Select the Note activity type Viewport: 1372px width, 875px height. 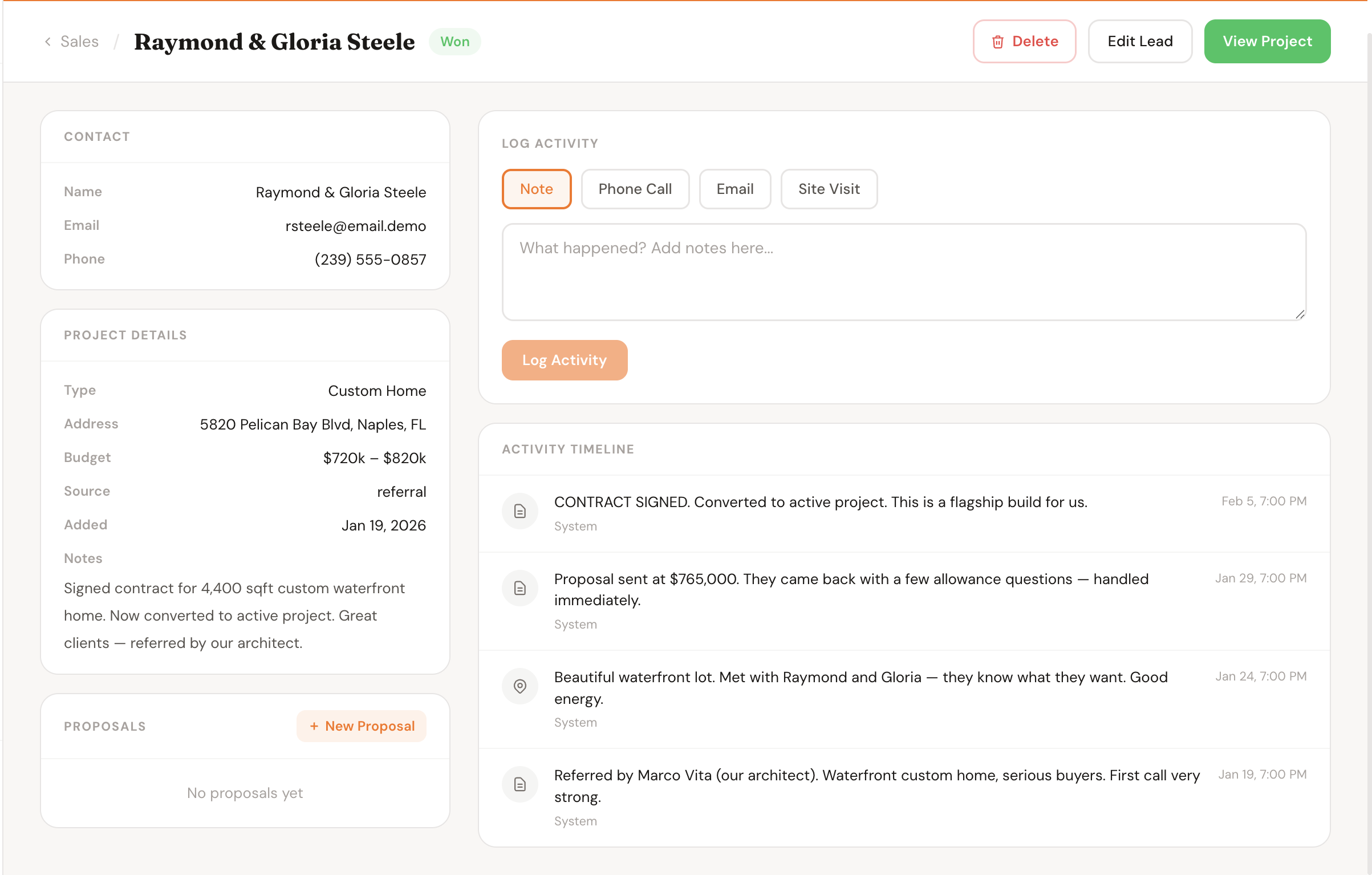536,189
